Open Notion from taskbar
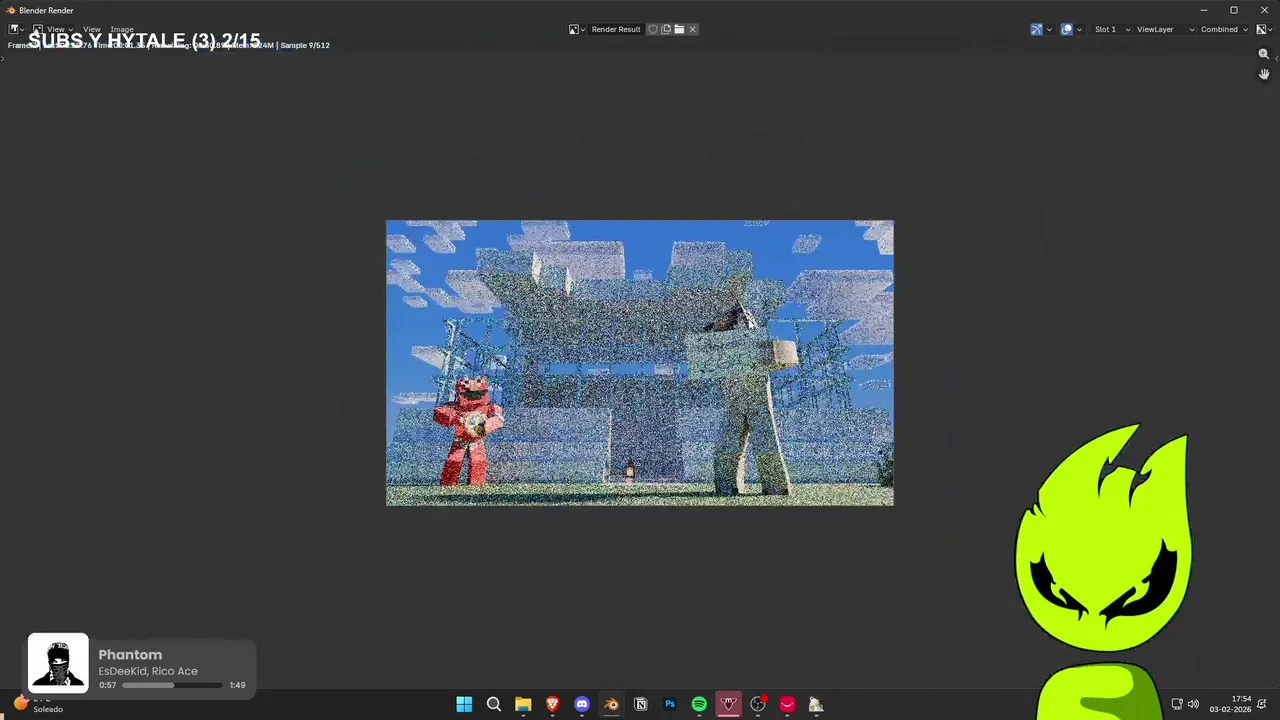The width and height of the screenshot is (1280, 720). [640, 704]
